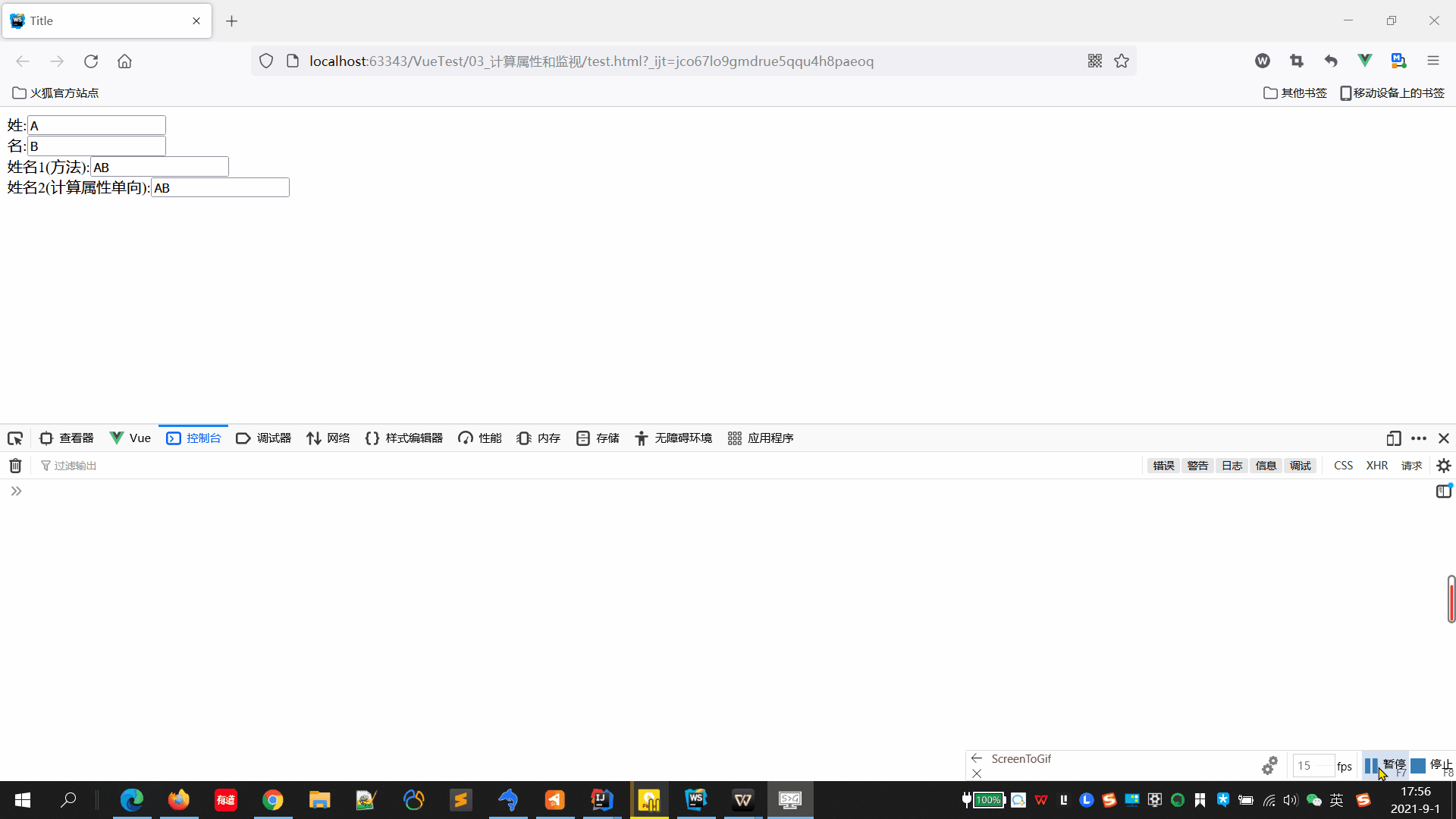Switch to the 网络 network tab
1456x819 pixels.
(x=328, y=438)
